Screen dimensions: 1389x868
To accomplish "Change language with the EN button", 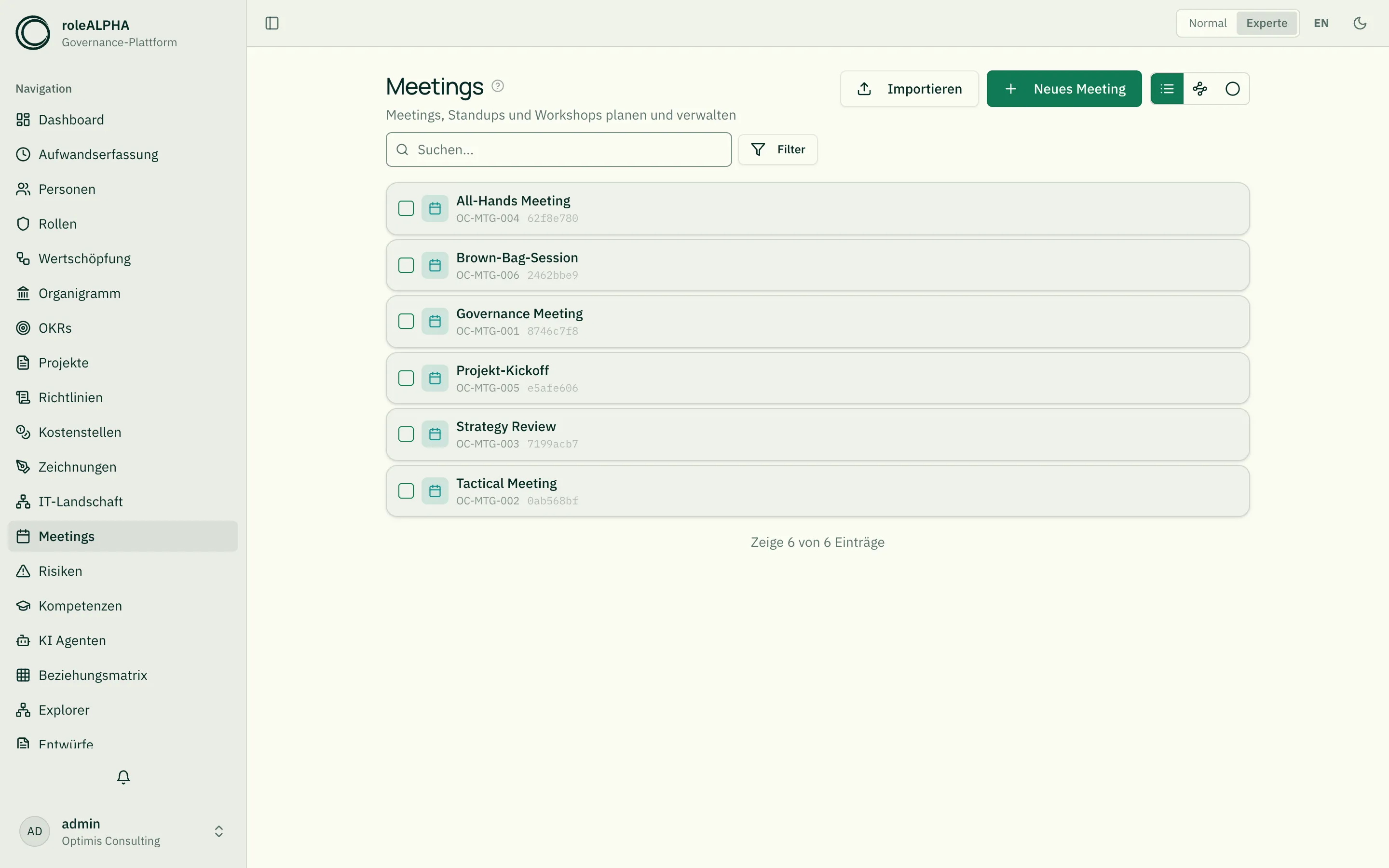I will 1321,23.
